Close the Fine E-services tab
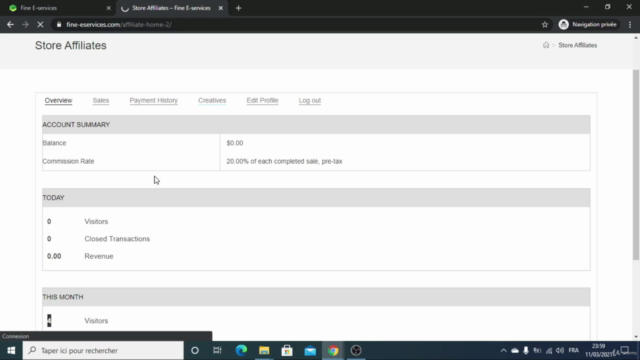The image size is (640, 360). [109, 8]
